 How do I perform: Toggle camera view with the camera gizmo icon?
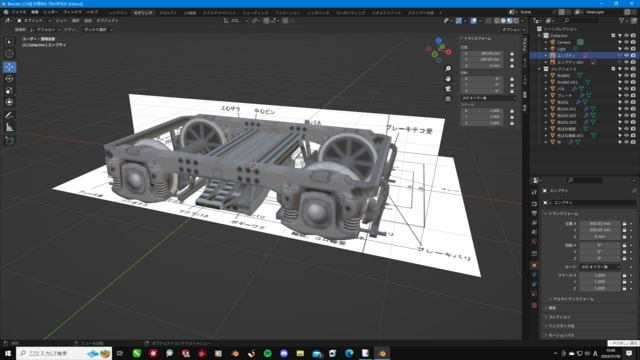pyautogui.click(x=448, y=89)
